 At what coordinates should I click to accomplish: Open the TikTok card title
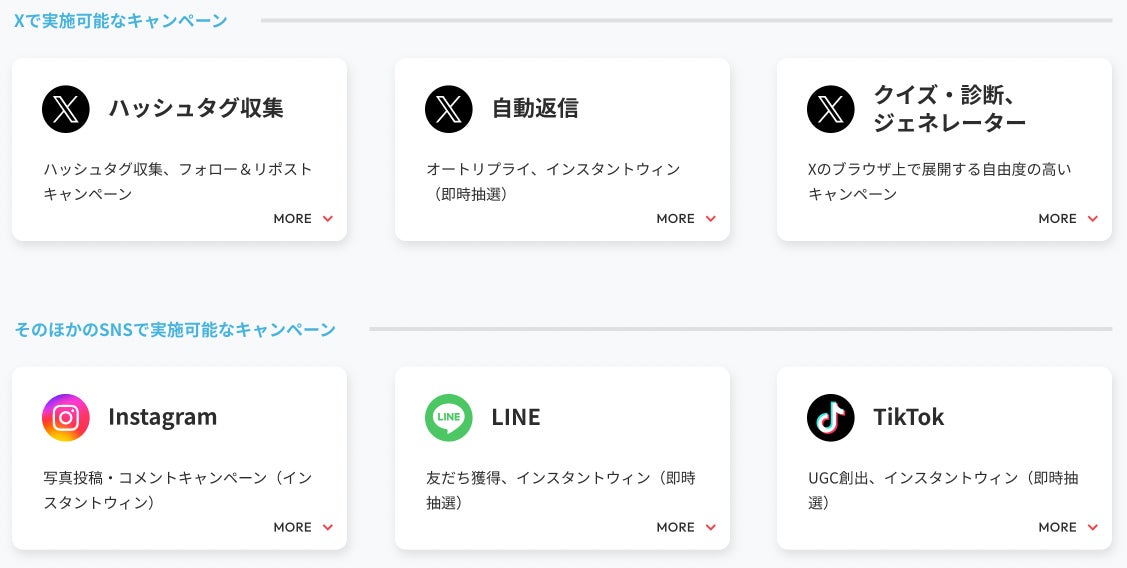(908, 417)
